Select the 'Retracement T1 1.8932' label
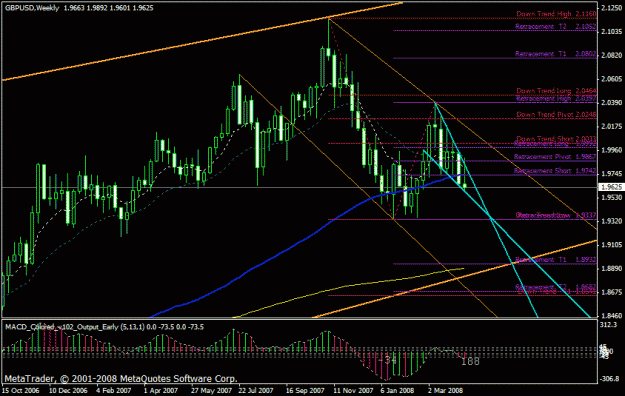 [x=556, y=260]
